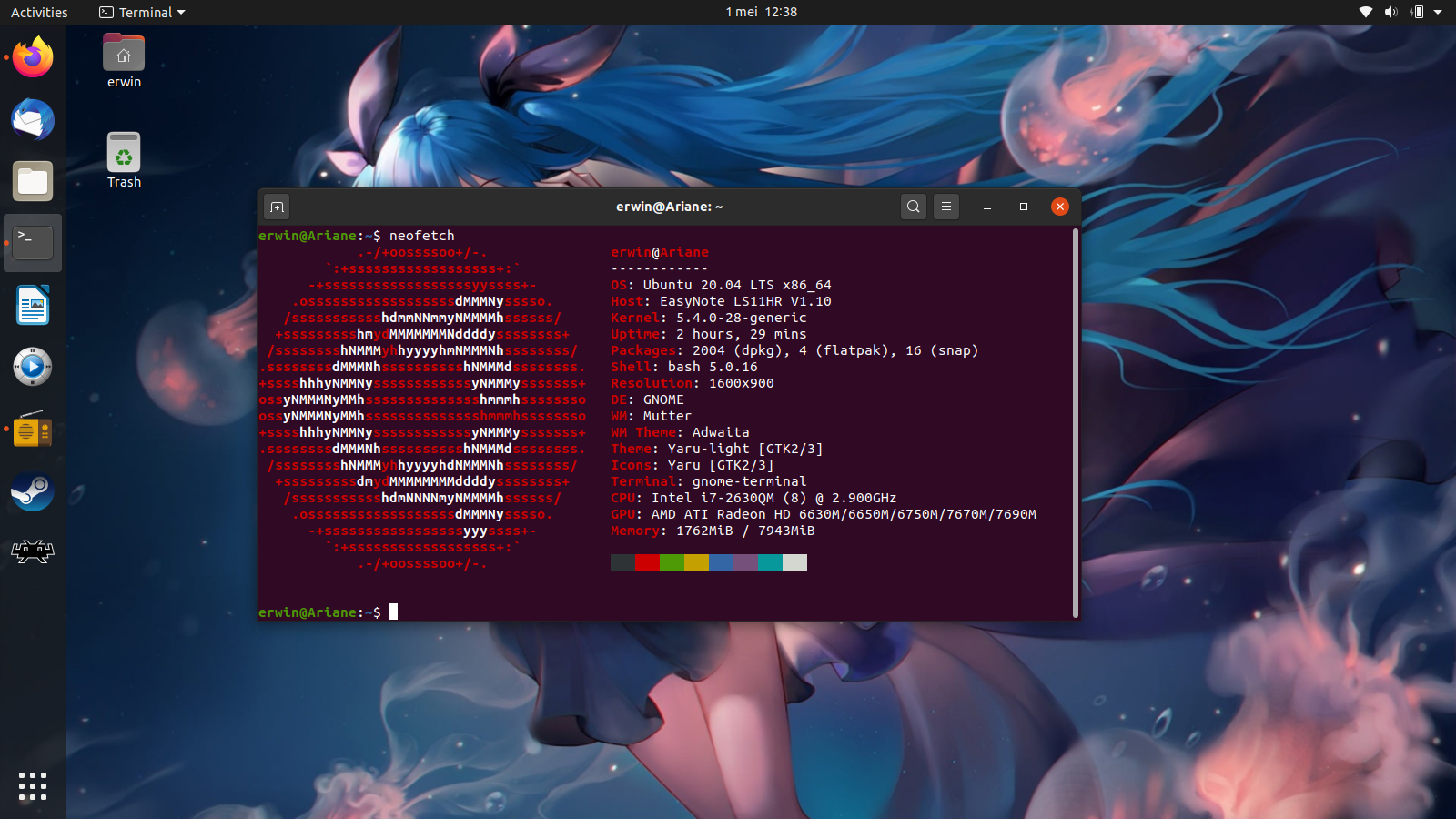Launch Firefox from the dock

33,57
